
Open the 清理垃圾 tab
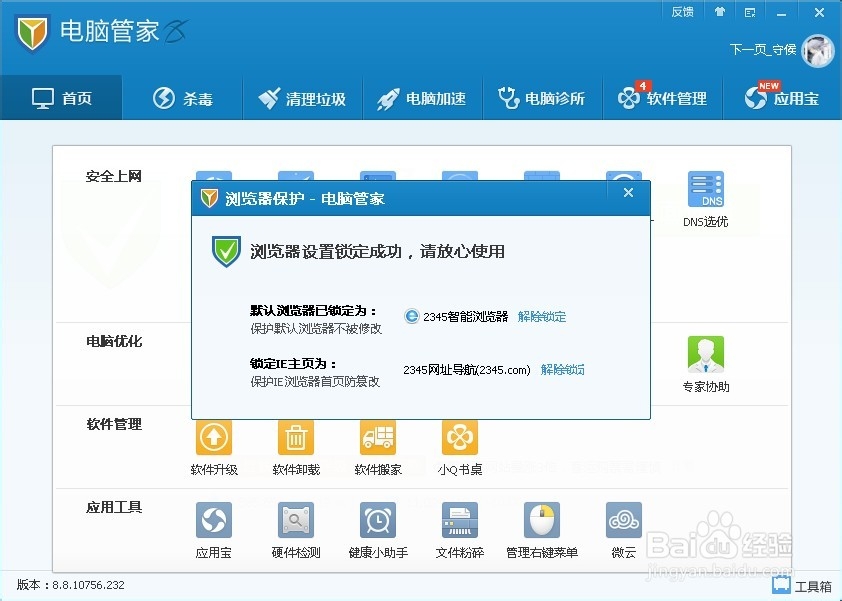(x=303, y=98)
